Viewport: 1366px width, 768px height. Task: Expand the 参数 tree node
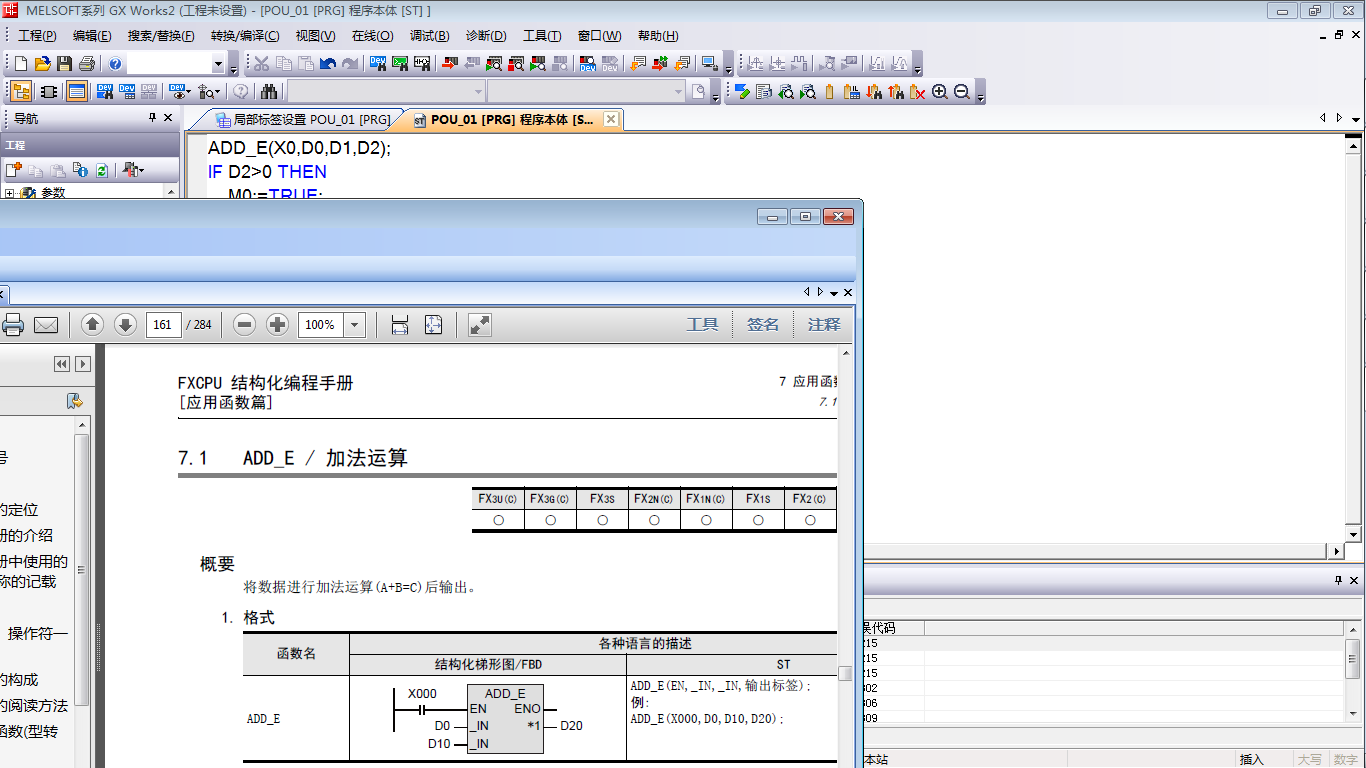click(10, 193)
